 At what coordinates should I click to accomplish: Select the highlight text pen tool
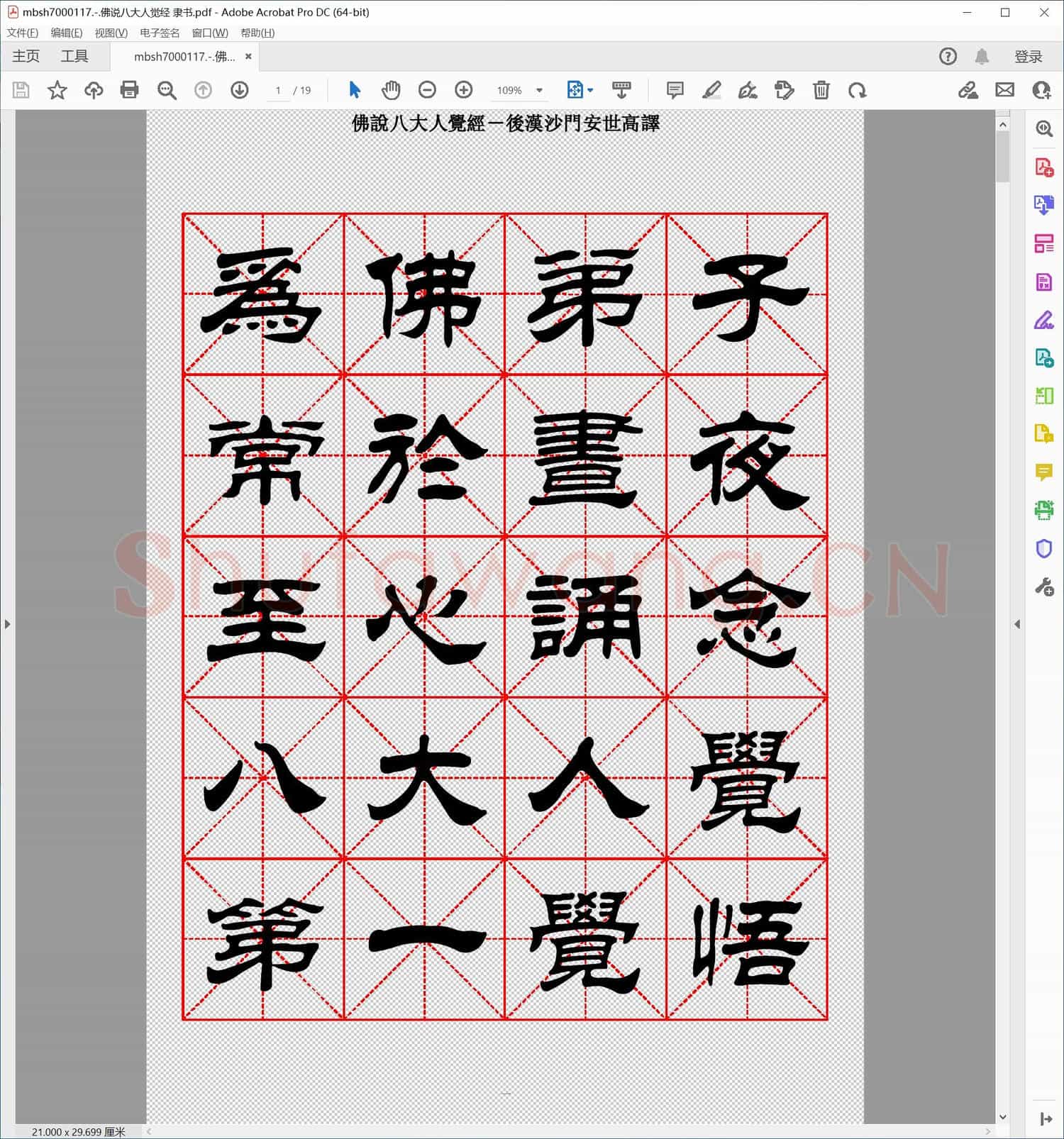tap(711, 90)
